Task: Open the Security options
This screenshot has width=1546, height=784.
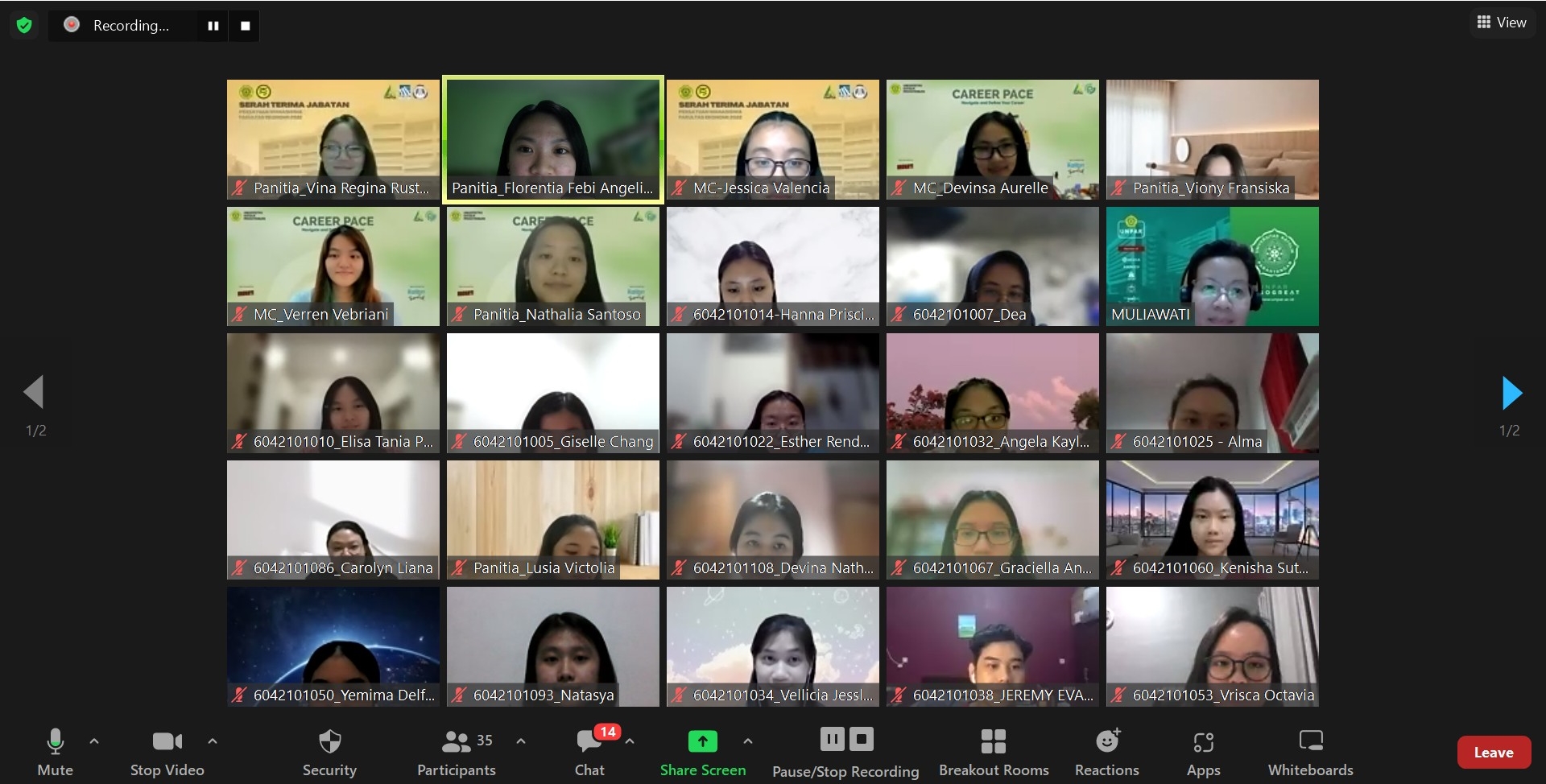Action: pyautogui.click(x=329, y=752)
